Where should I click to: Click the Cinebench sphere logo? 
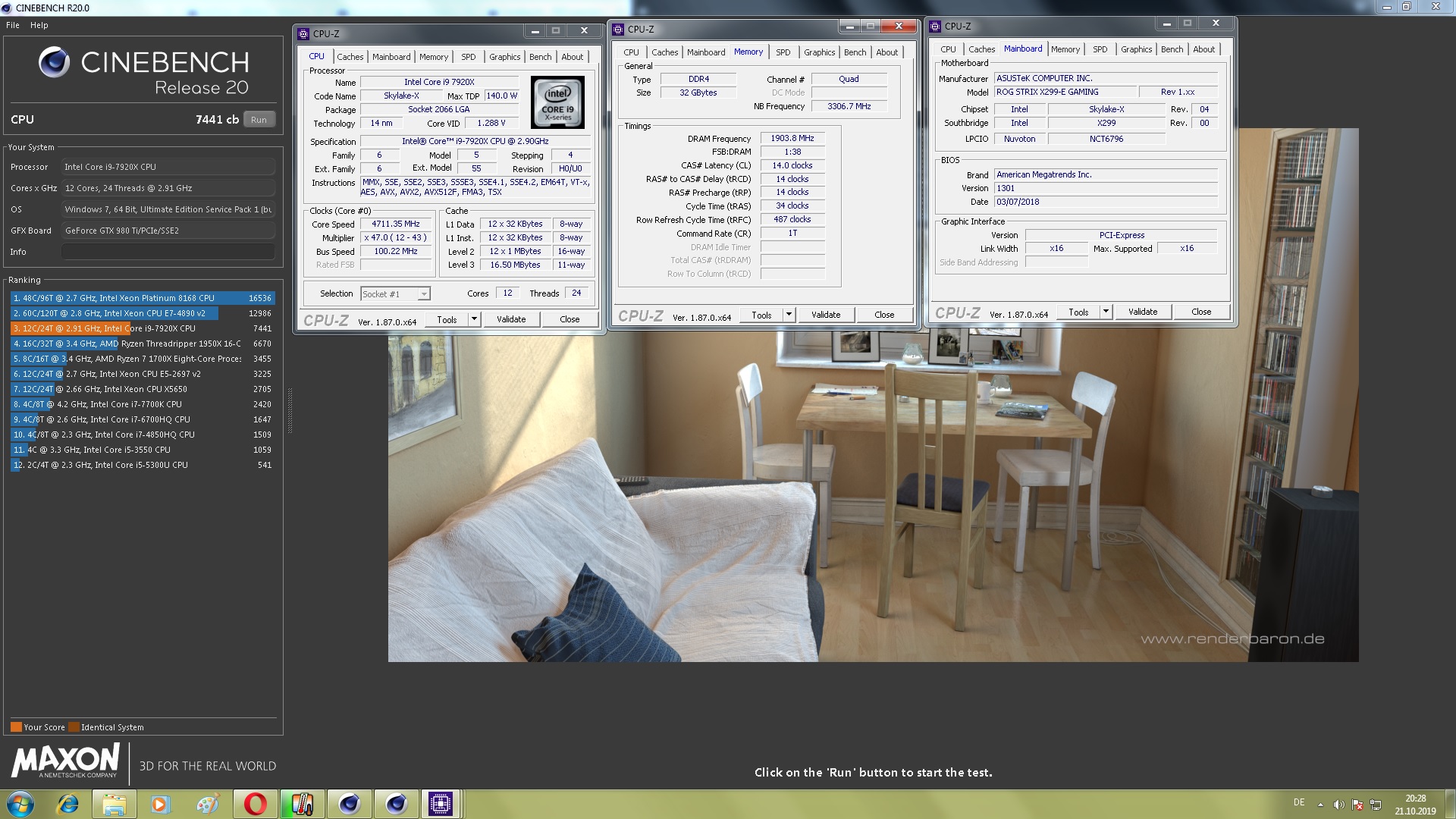(54, 62)
